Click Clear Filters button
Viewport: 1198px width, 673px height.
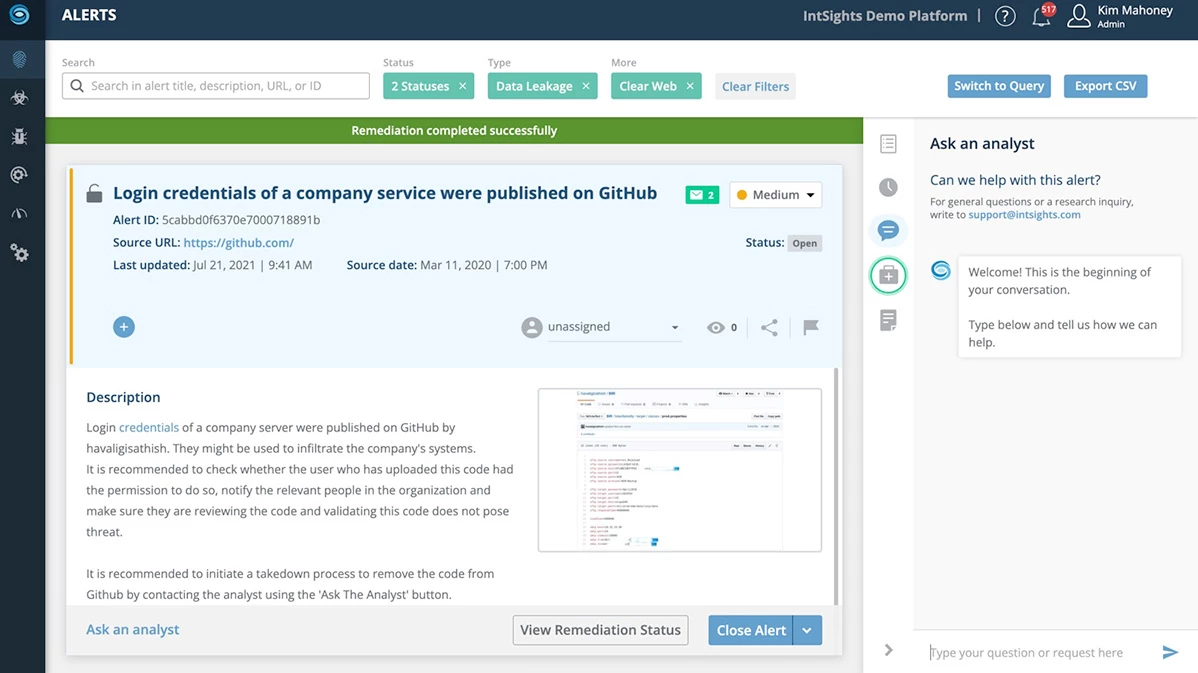click(x=755, y=86)
